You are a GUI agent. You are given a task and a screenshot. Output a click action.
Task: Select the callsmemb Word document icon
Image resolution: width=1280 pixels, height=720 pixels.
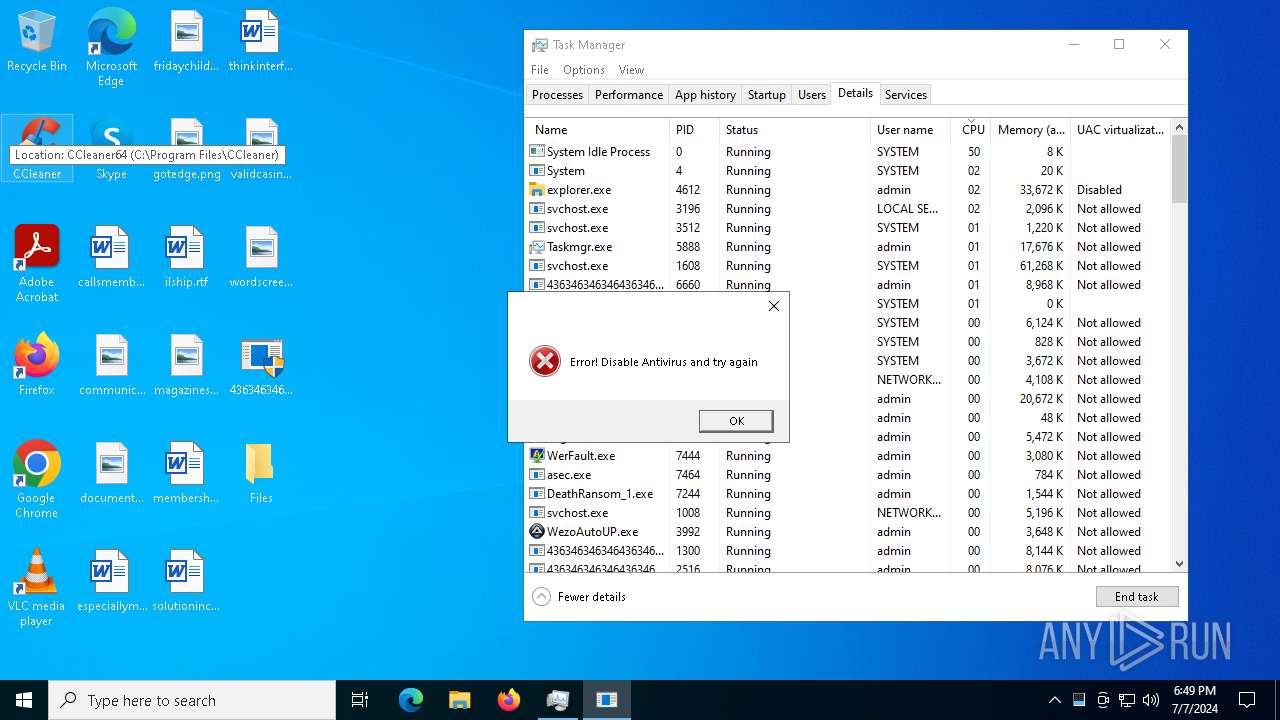point(111,257)
